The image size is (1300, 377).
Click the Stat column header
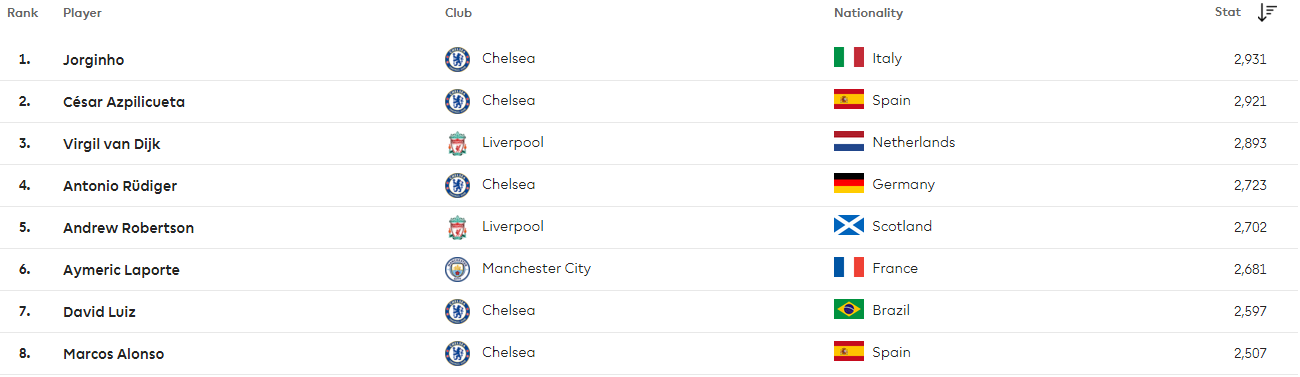pyautogui.click(x=1227, y=13)
